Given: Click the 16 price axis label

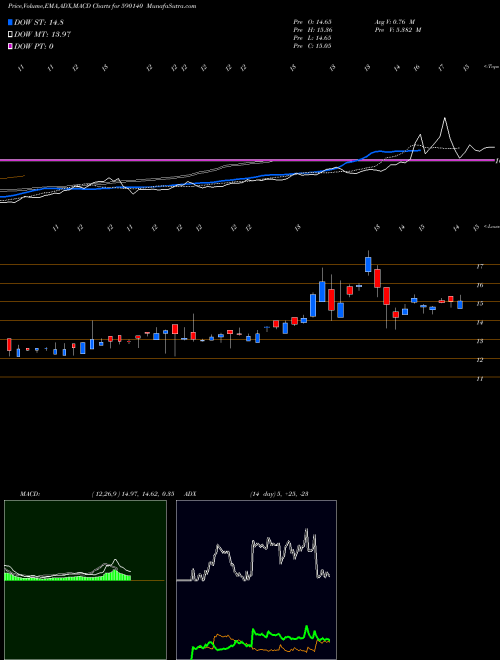Looking at the screenshot, I should tap(479, 285).
